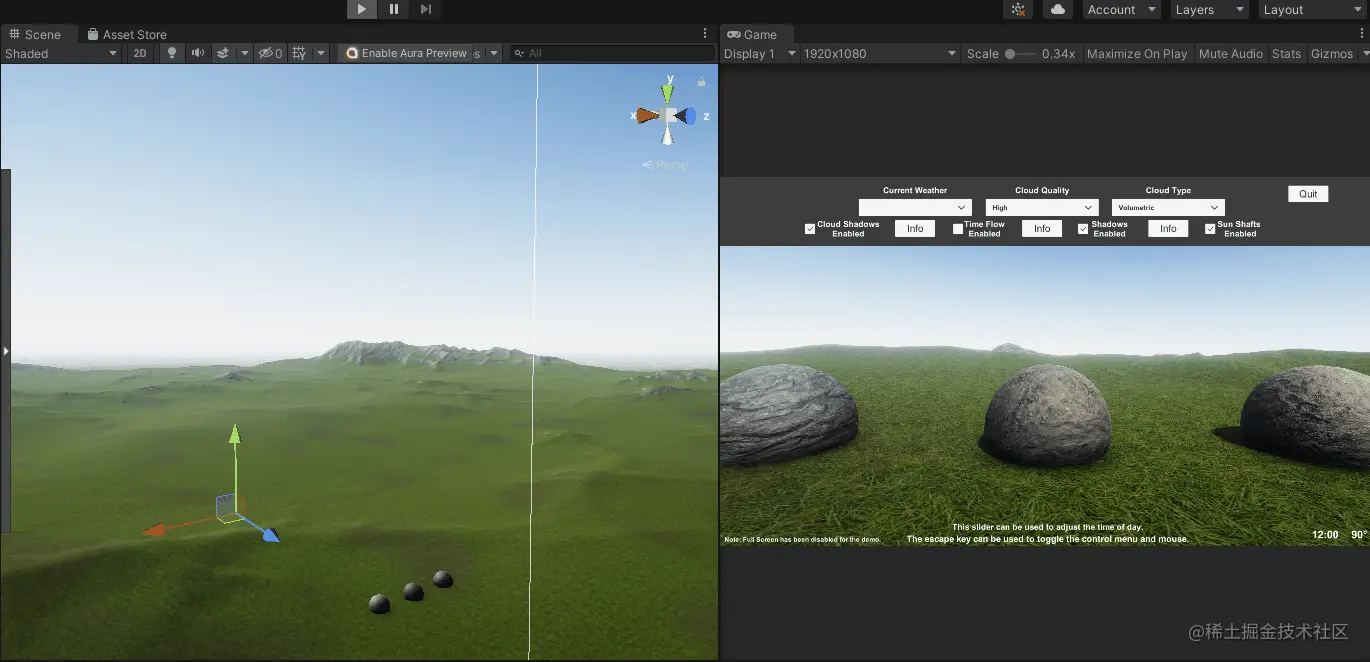This screenshot has height=662, width=1370.
Task: Uncheck Shadows Enabled checkbox
Action: 1083,229
